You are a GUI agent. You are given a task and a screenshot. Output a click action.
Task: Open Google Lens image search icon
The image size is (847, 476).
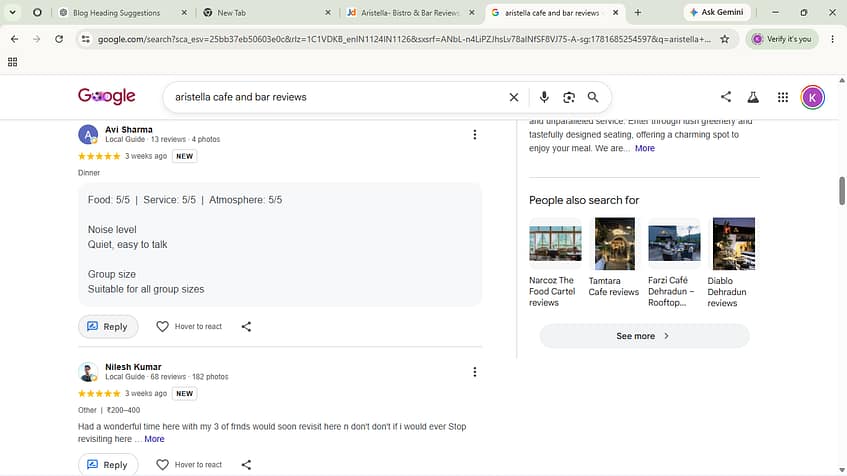[x=568, y=97]
